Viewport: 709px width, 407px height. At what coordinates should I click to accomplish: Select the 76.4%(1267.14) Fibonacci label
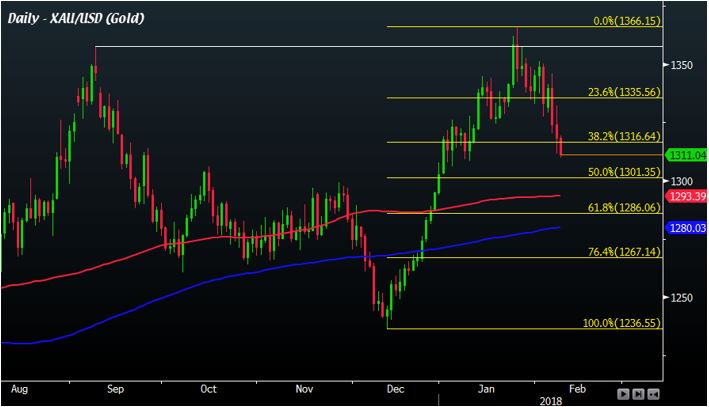tap(624, 251)
